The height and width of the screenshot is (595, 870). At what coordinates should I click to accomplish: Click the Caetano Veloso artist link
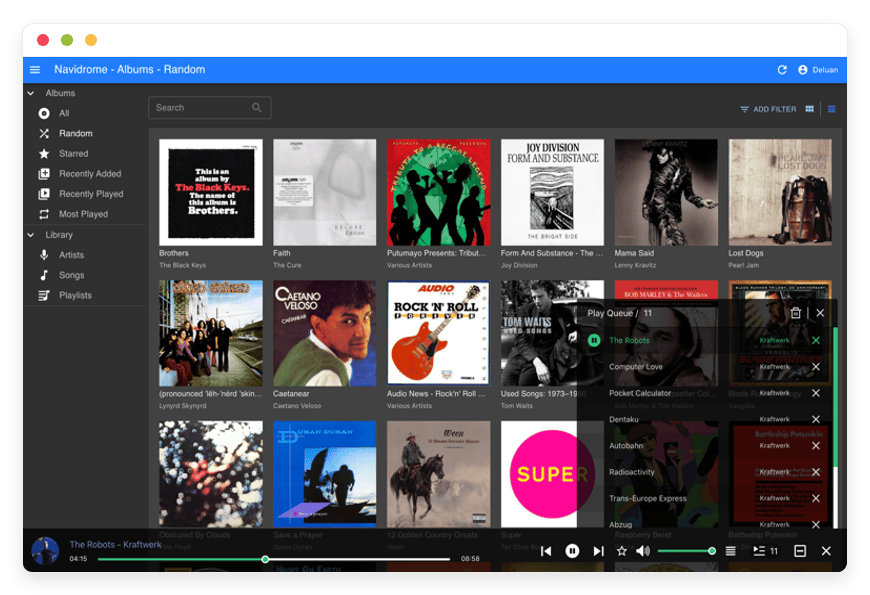[x=297, y=406]
